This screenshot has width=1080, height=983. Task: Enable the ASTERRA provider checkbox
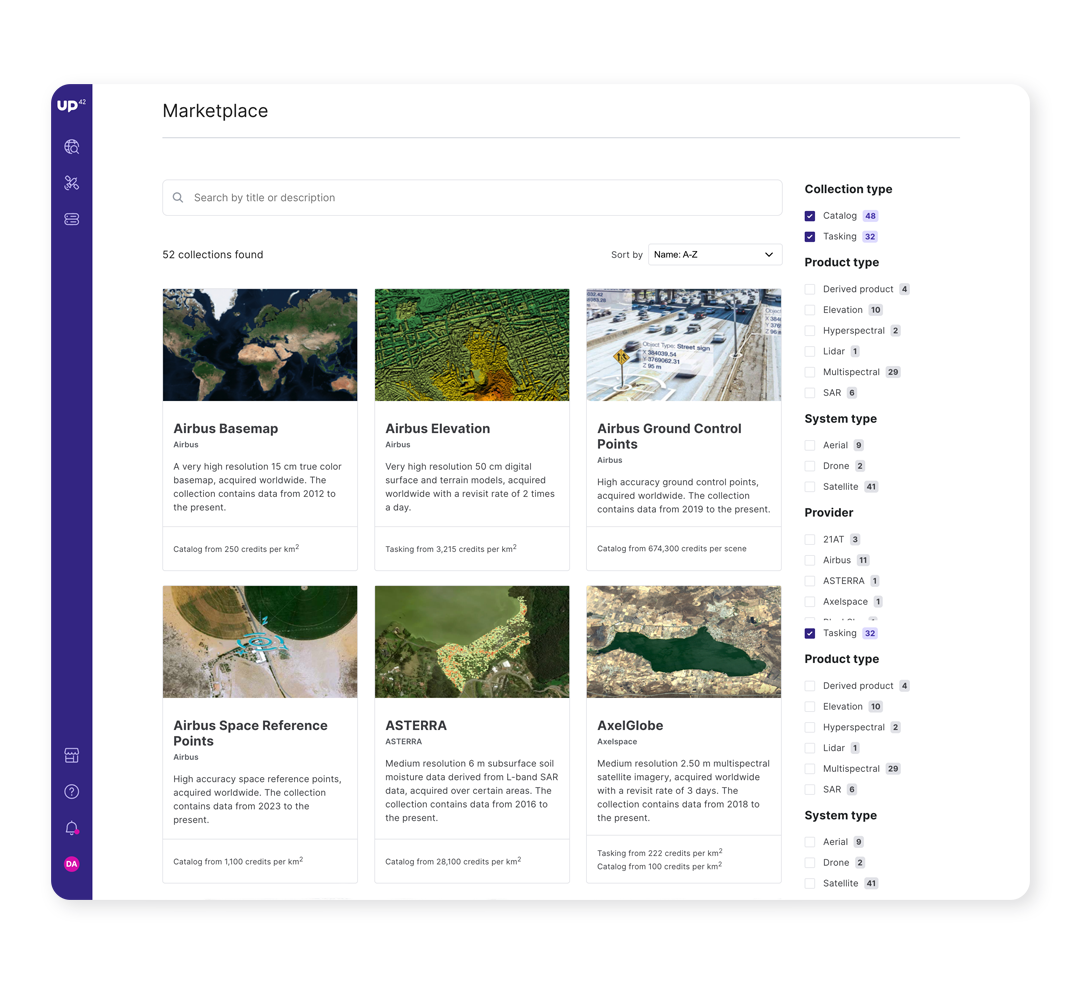pyautogui.click(x=810, y=581)
